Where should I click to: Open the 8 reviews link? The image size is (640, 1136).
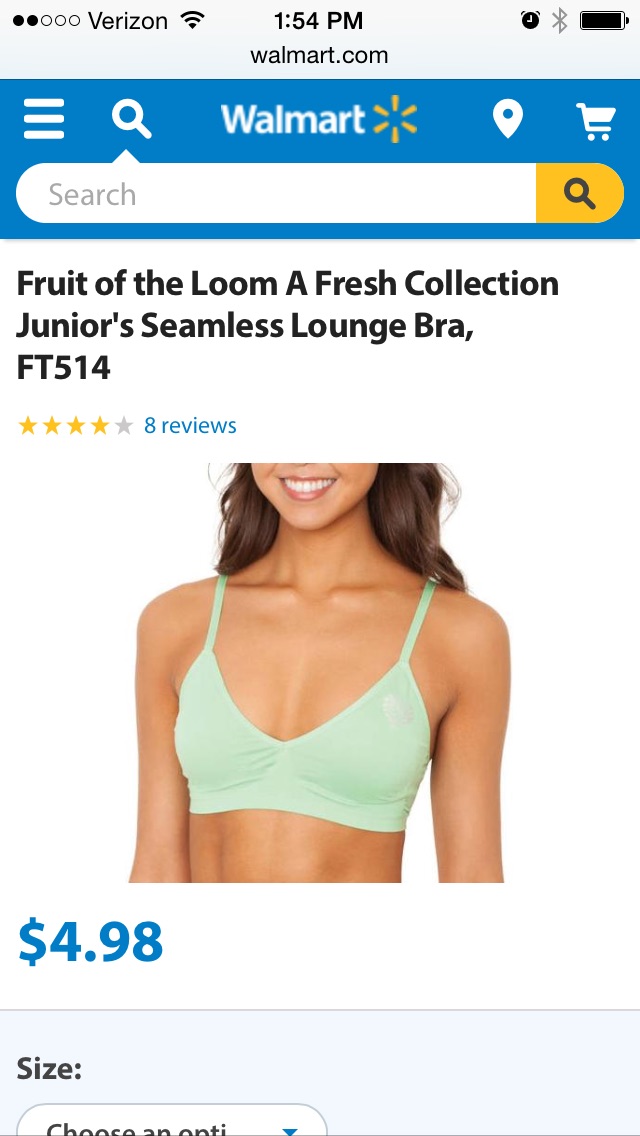tap(190, 425)
